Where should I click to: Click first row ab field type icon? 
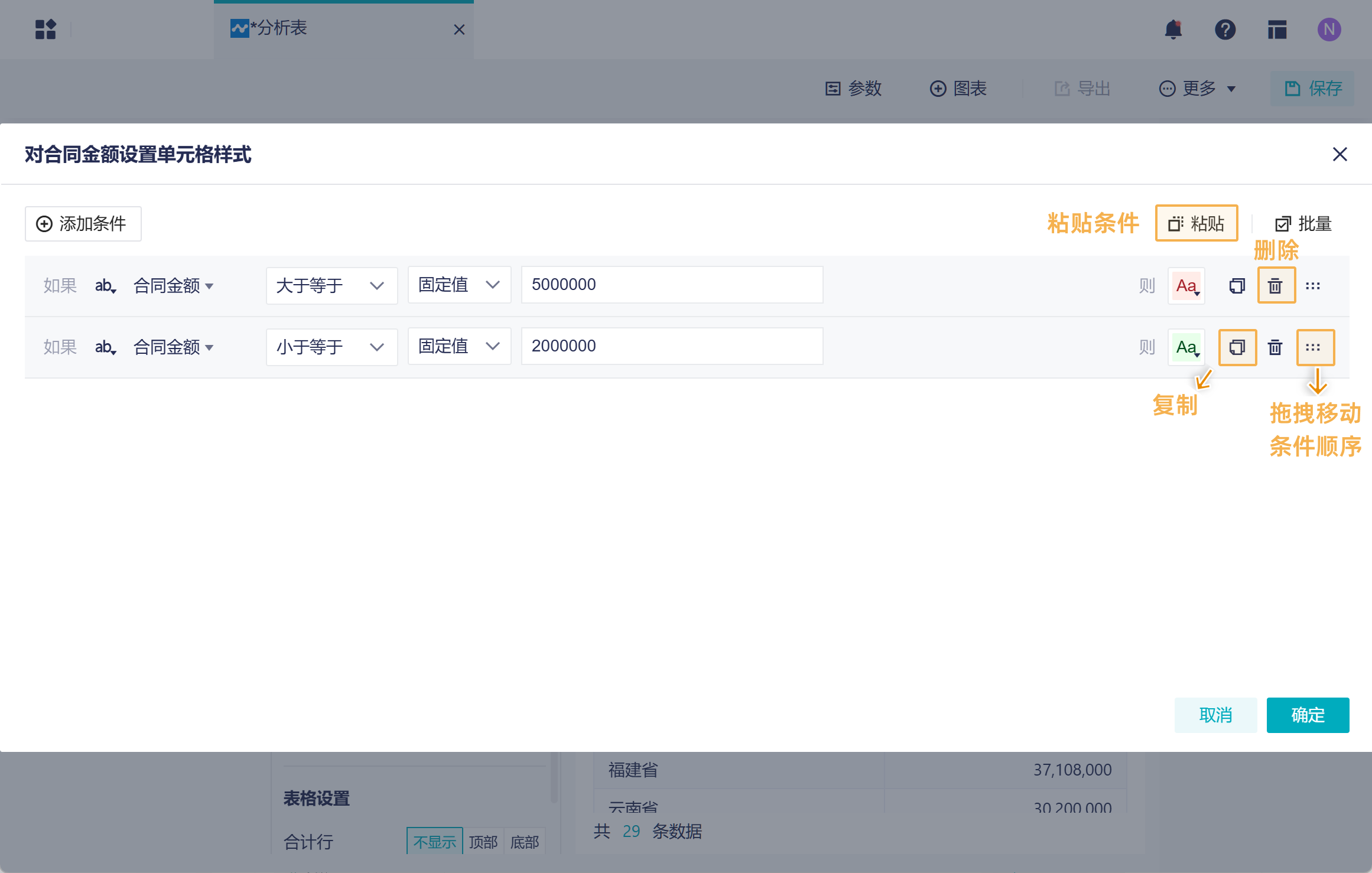click(105, 286)
